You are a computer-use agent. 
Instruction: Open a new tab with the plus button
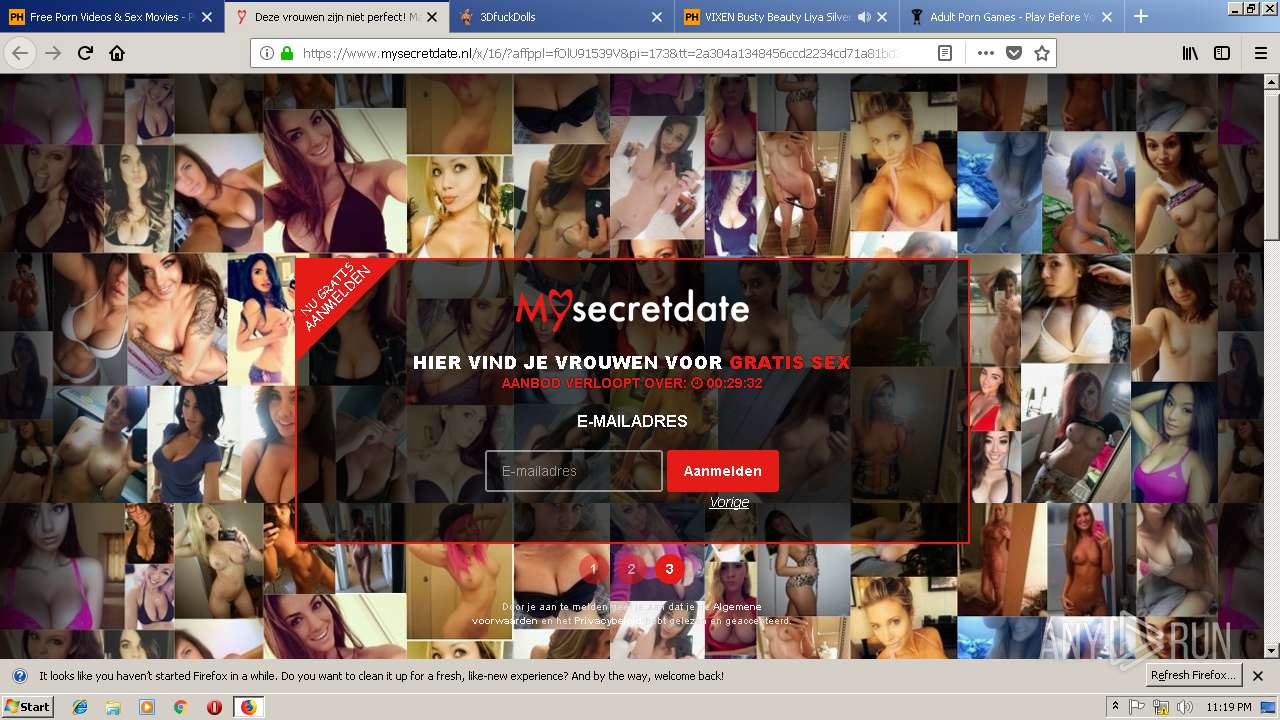1141,16
